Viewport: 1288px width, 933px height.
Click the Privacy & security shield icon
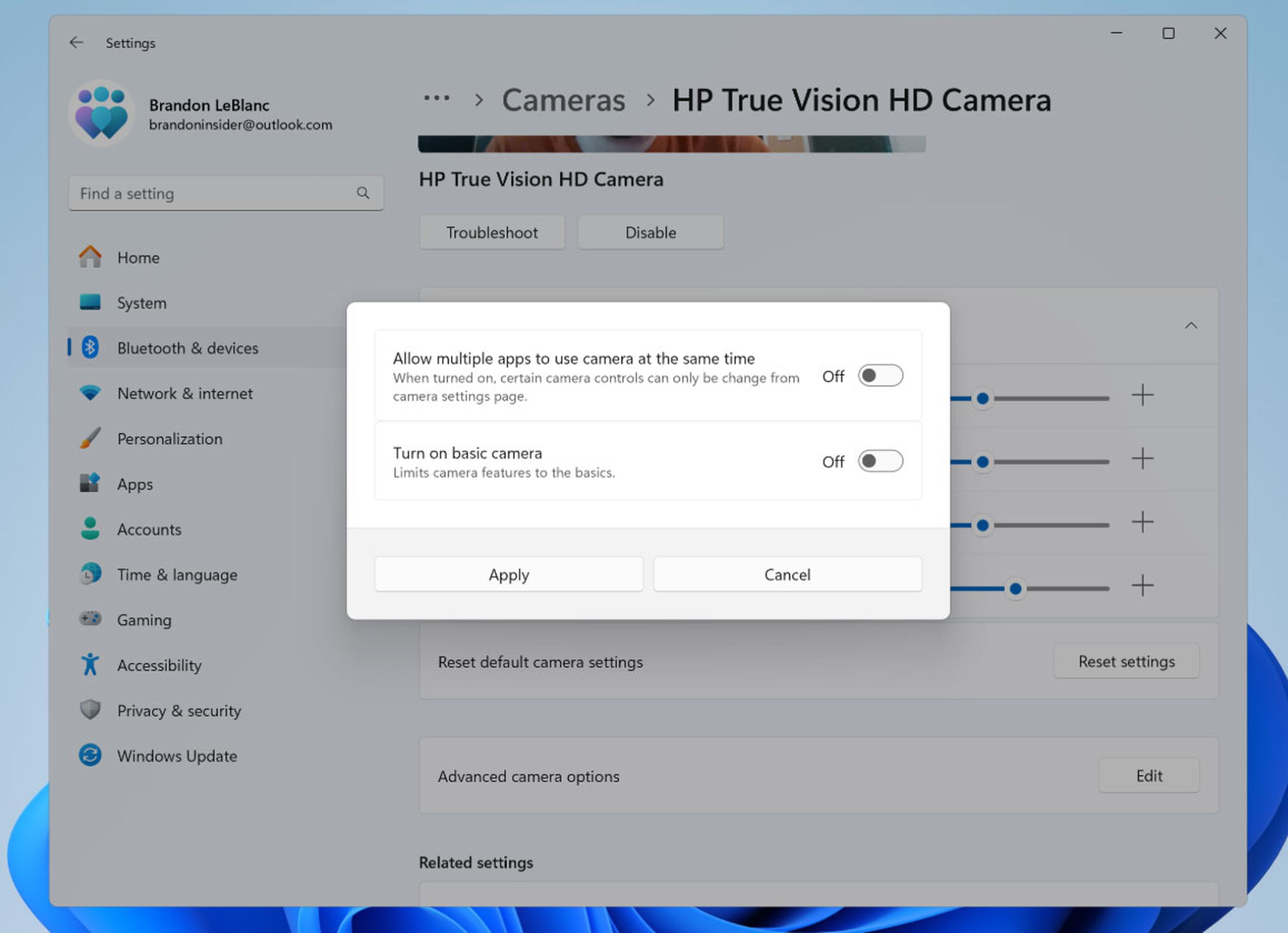point(90,710)
